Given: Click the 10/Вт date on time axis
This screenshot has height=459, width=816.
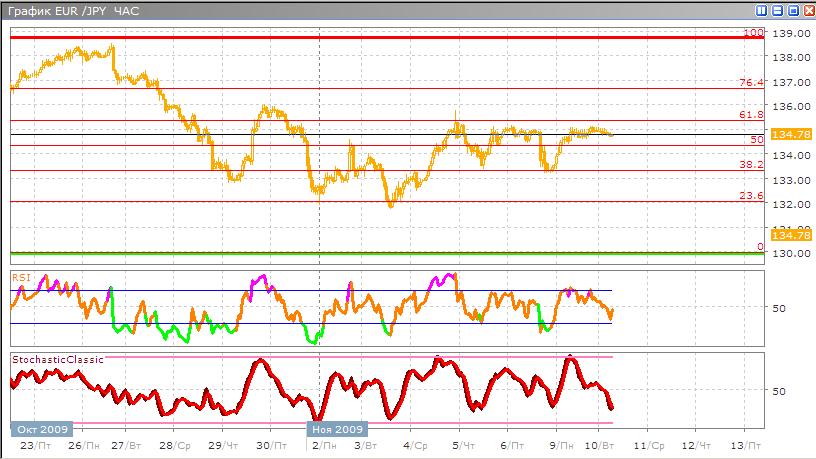Looking at the screenshot, I should tap(599, 443).
